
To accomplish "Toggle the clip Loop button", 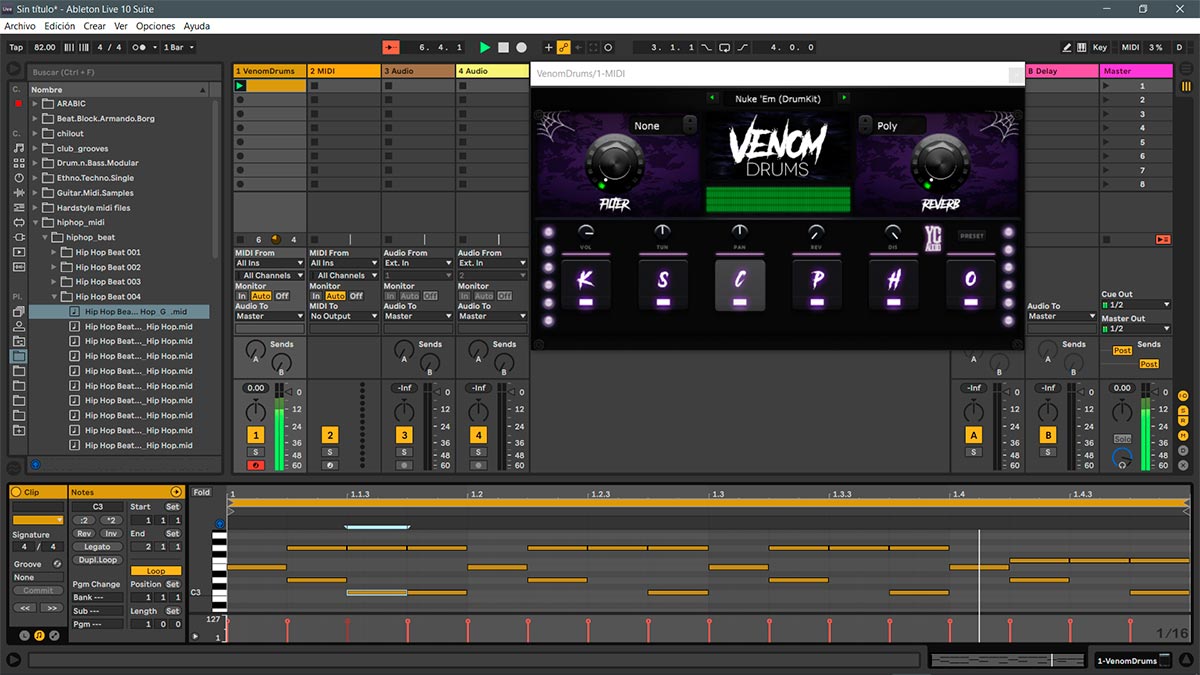I will click(156, 571).
